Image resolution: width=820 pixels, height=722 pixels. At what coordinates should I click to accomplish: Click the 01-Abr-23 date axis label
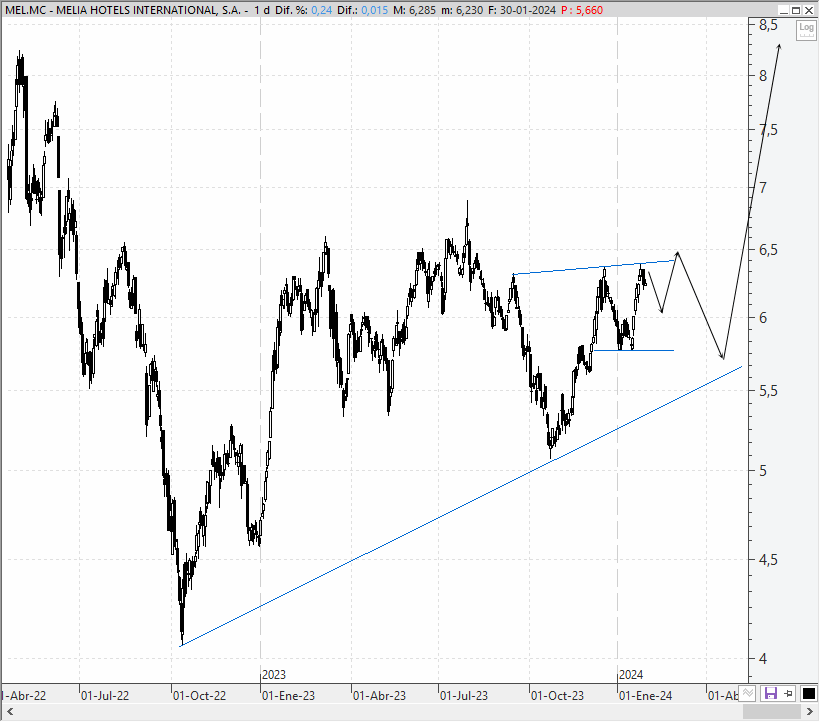click(x=379, y=696)
